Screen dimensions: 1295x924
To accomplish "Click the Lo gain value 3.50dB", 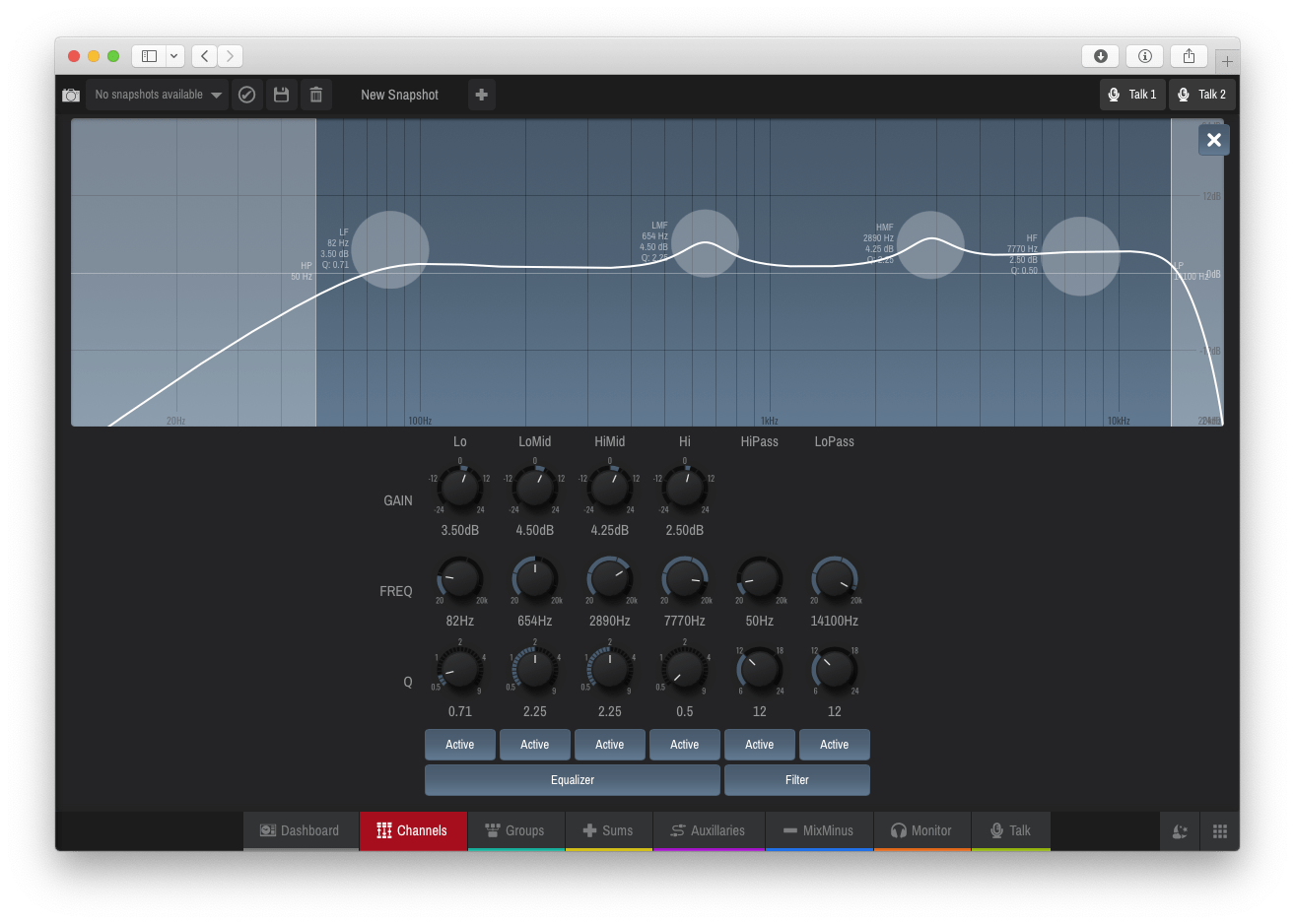I will pyautogui.click(x=460, y=530).
